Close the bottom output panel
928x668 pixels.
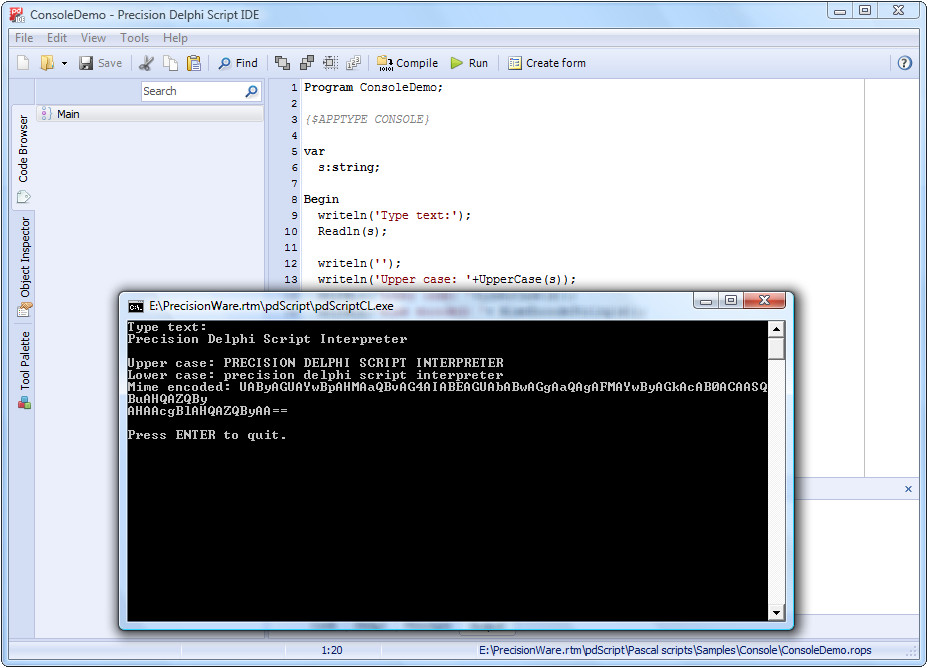[908, 489]
